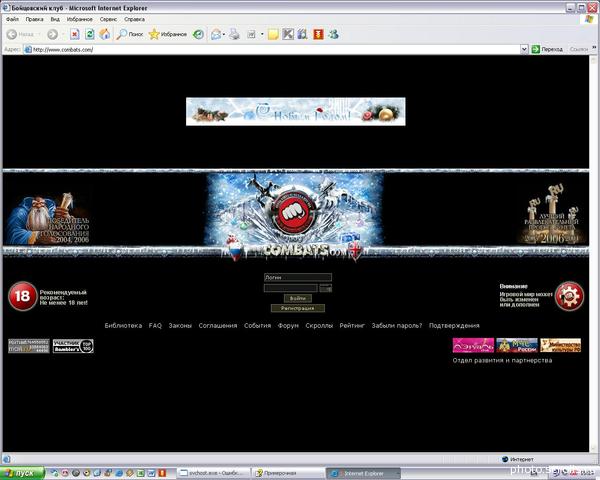Click the gray counter badge left of Rambler
This screenshot has height=480, width=600.
[29, 346]
